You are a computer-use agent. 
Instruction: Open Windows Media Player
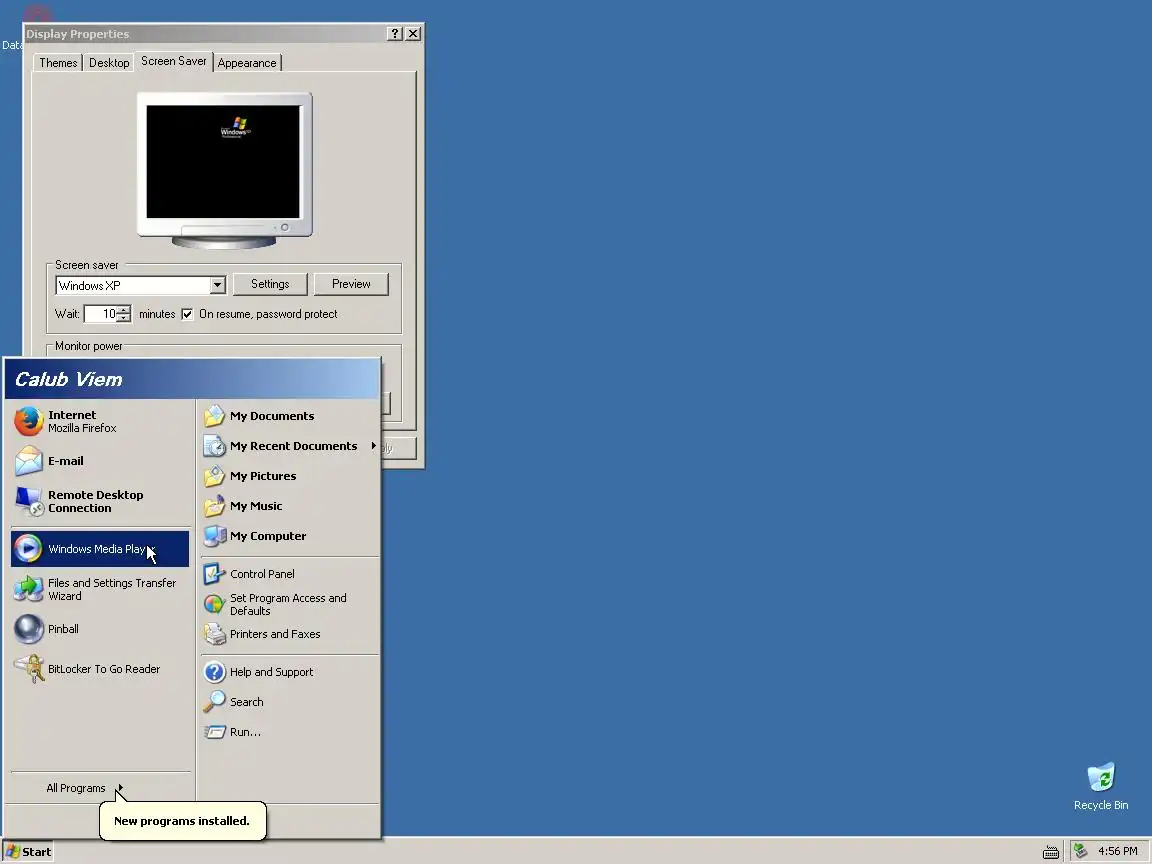point(100,549)
